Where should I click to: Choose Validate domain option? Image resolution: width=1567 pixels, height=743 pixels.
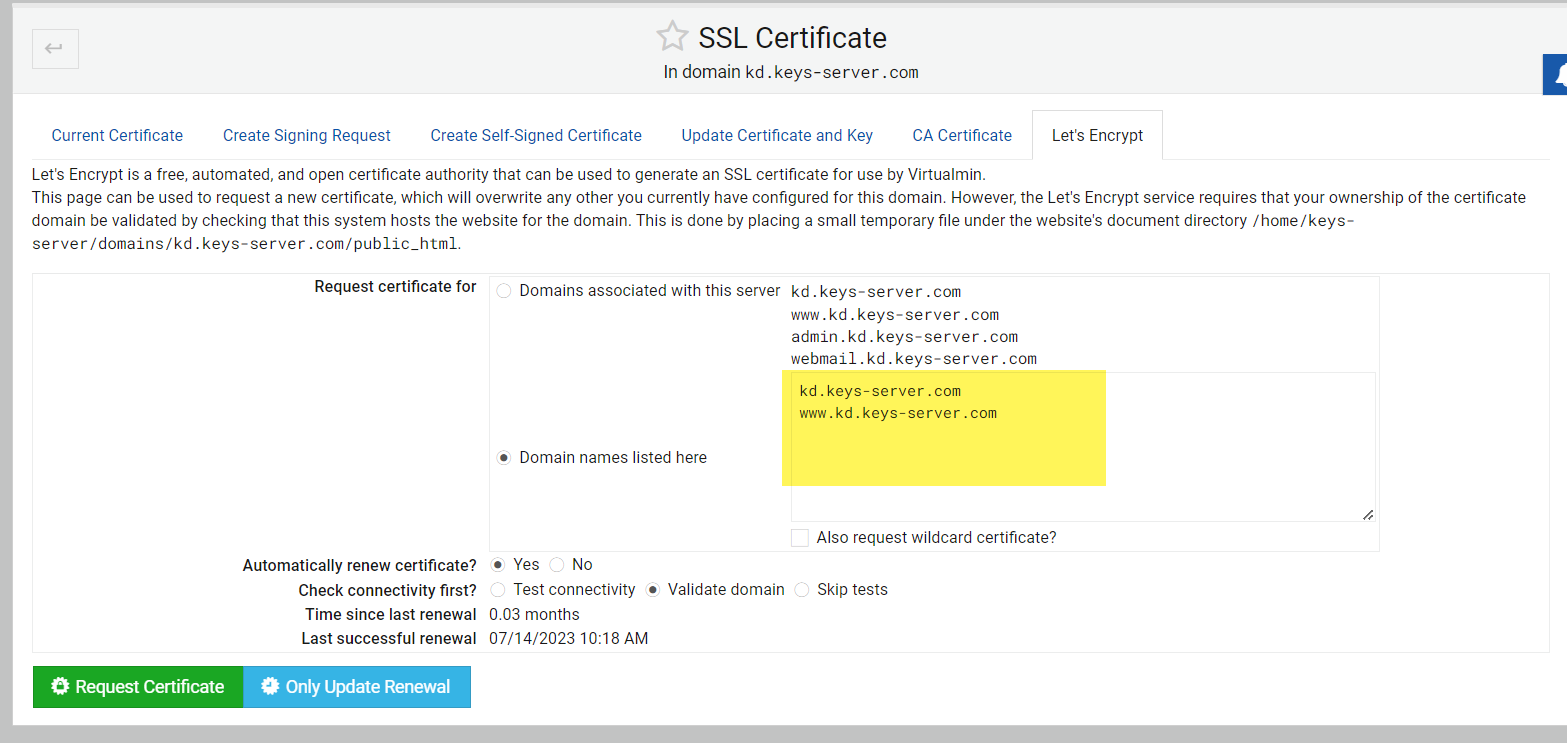(x=653, y=590)
